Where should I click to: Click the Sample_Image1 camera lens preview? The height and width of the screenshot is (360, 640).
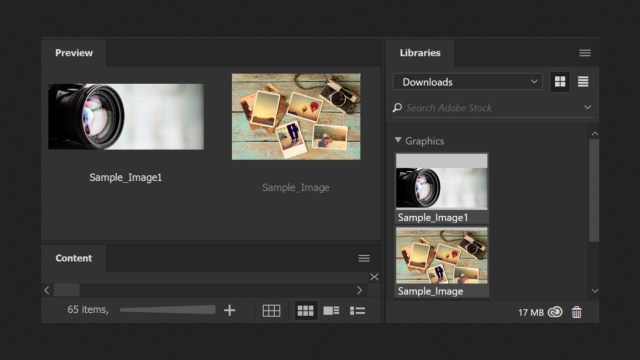coord(126,117)
